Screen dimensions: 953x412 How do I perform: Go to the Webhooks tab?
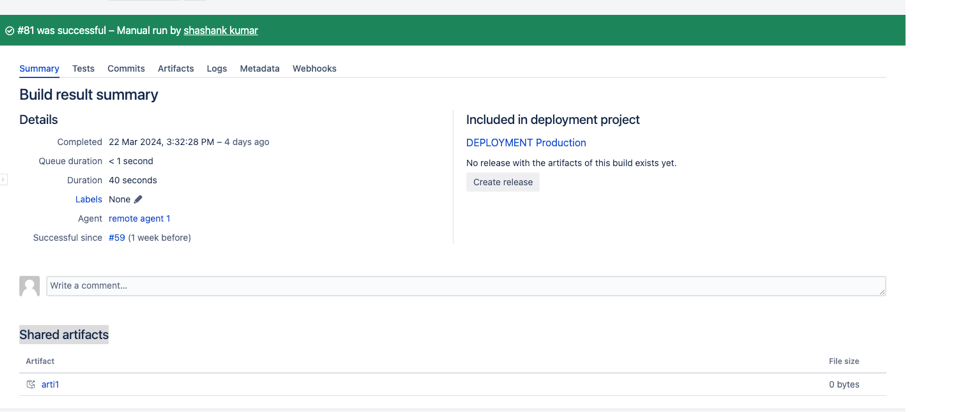(314, 69)
